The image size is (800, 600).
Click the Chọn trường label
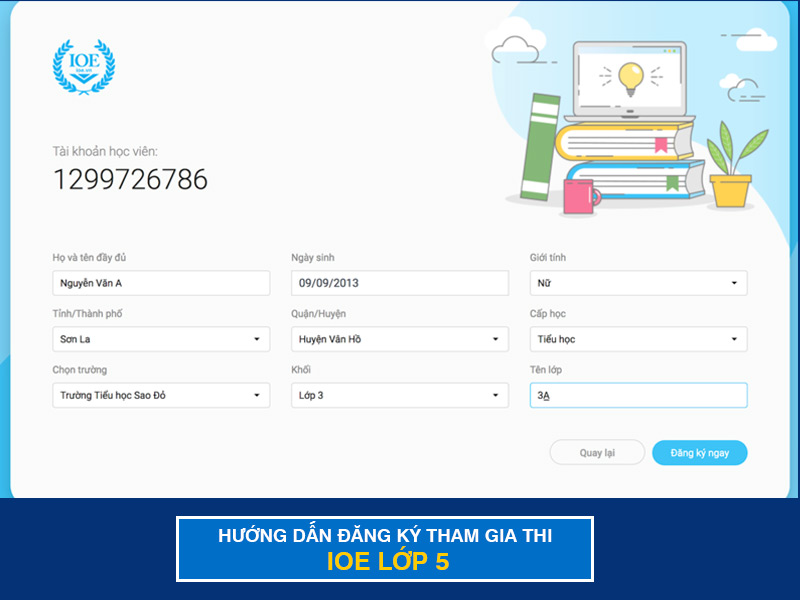click(x=80, y=370)
